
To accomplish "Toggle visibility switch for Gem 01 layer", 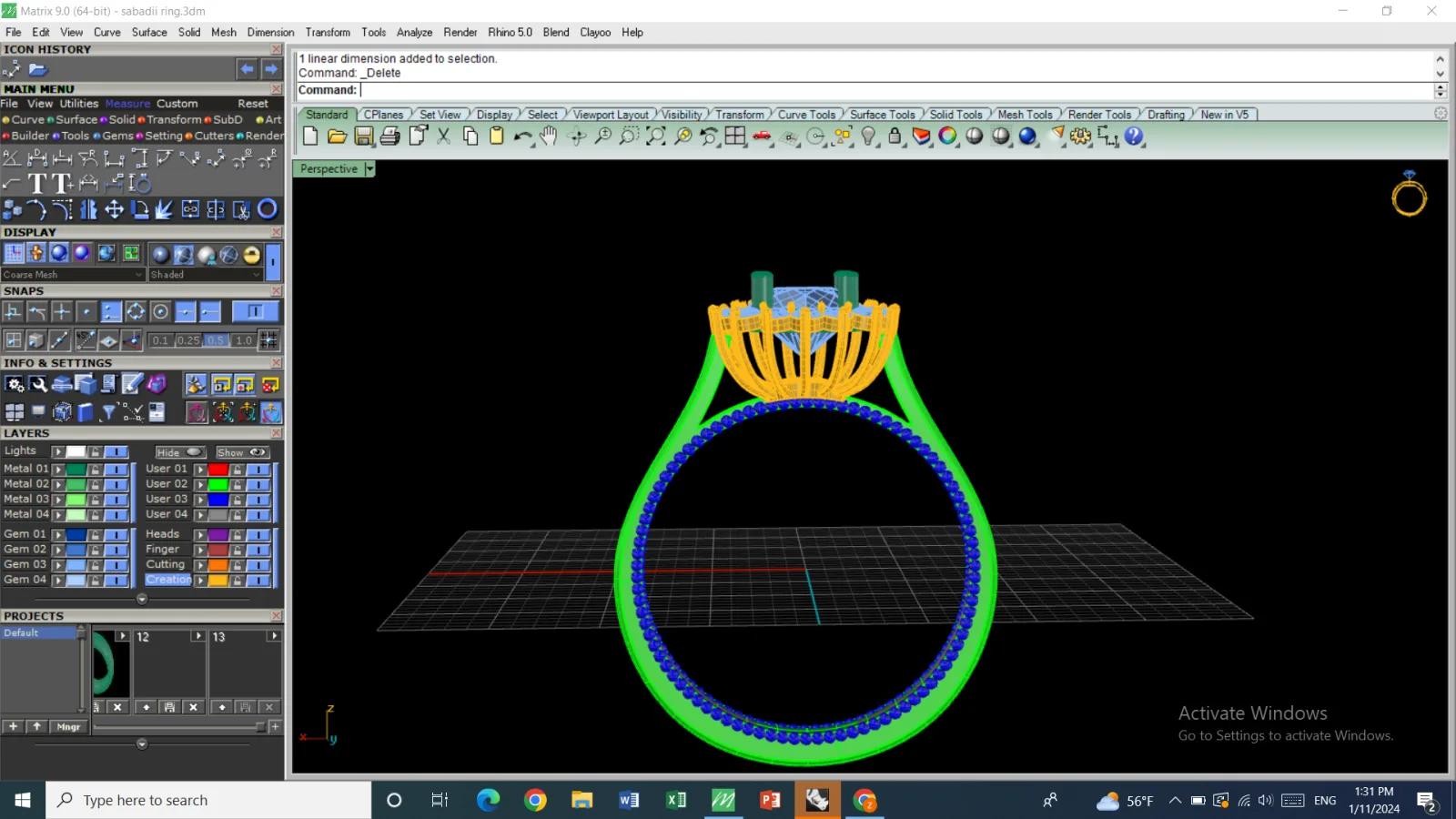I will [116, 535].
